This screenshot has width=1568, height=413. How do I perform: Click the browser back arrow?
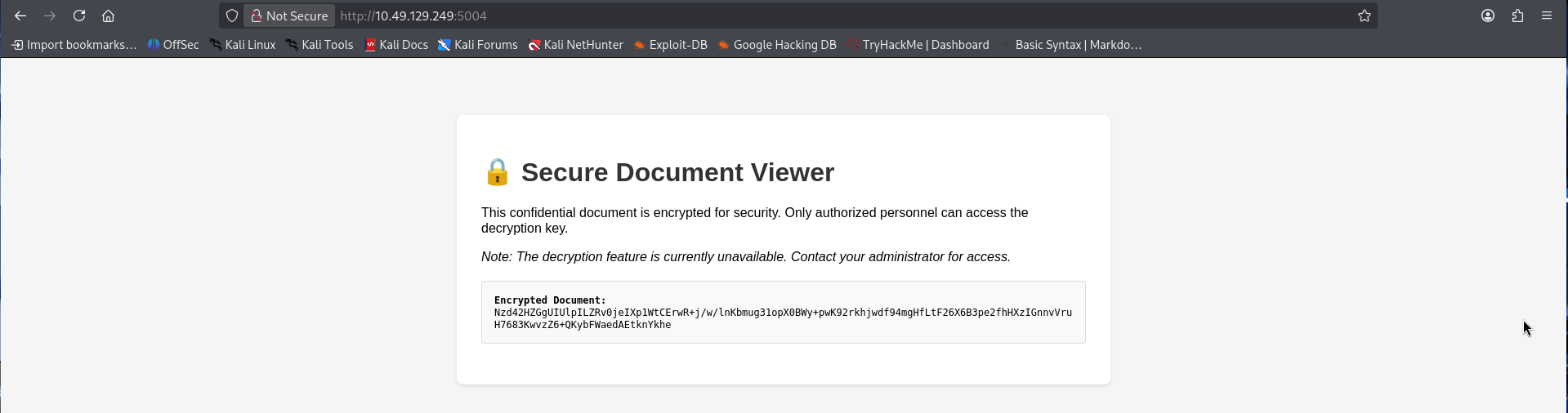[20, 16]
